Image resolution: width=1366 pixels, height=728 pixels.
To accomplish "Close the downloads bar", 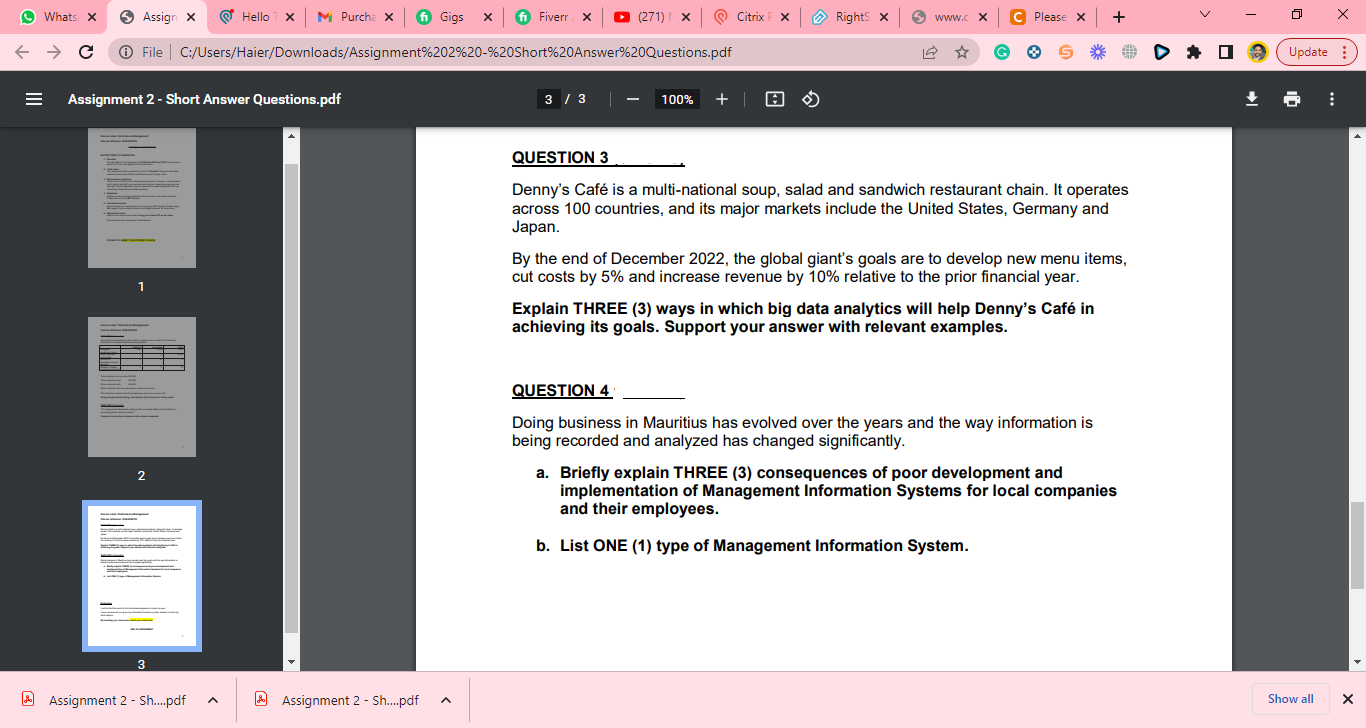I will 1347,699.
